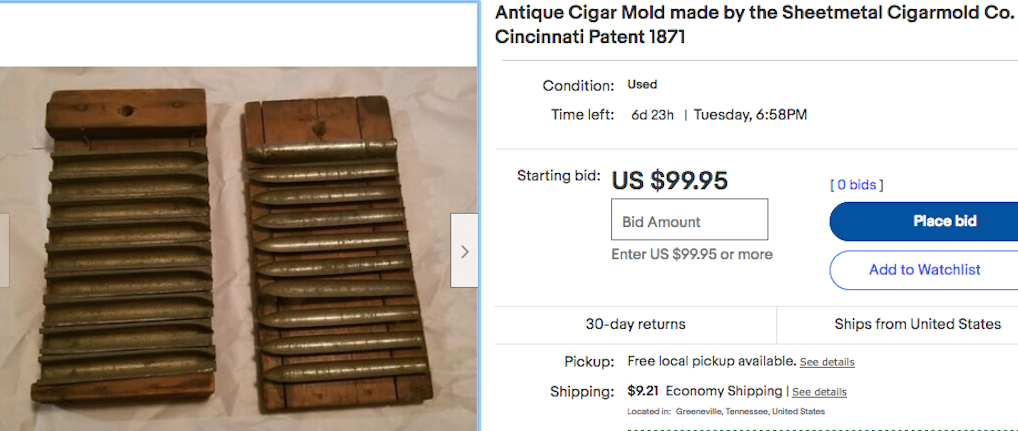Add this item to the Watchlist
1018x431 pixels.
tap(923, 270)
